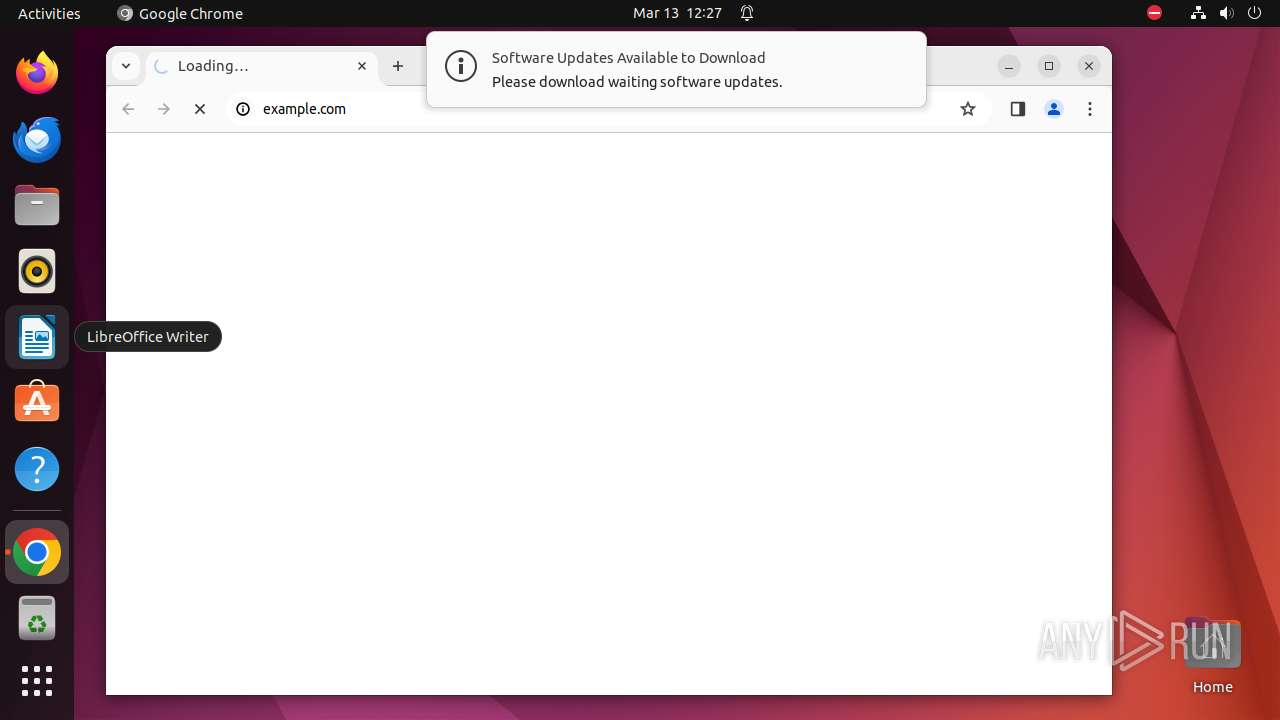Open the Activities overview

pyautogui.click(x=49, y=13)
